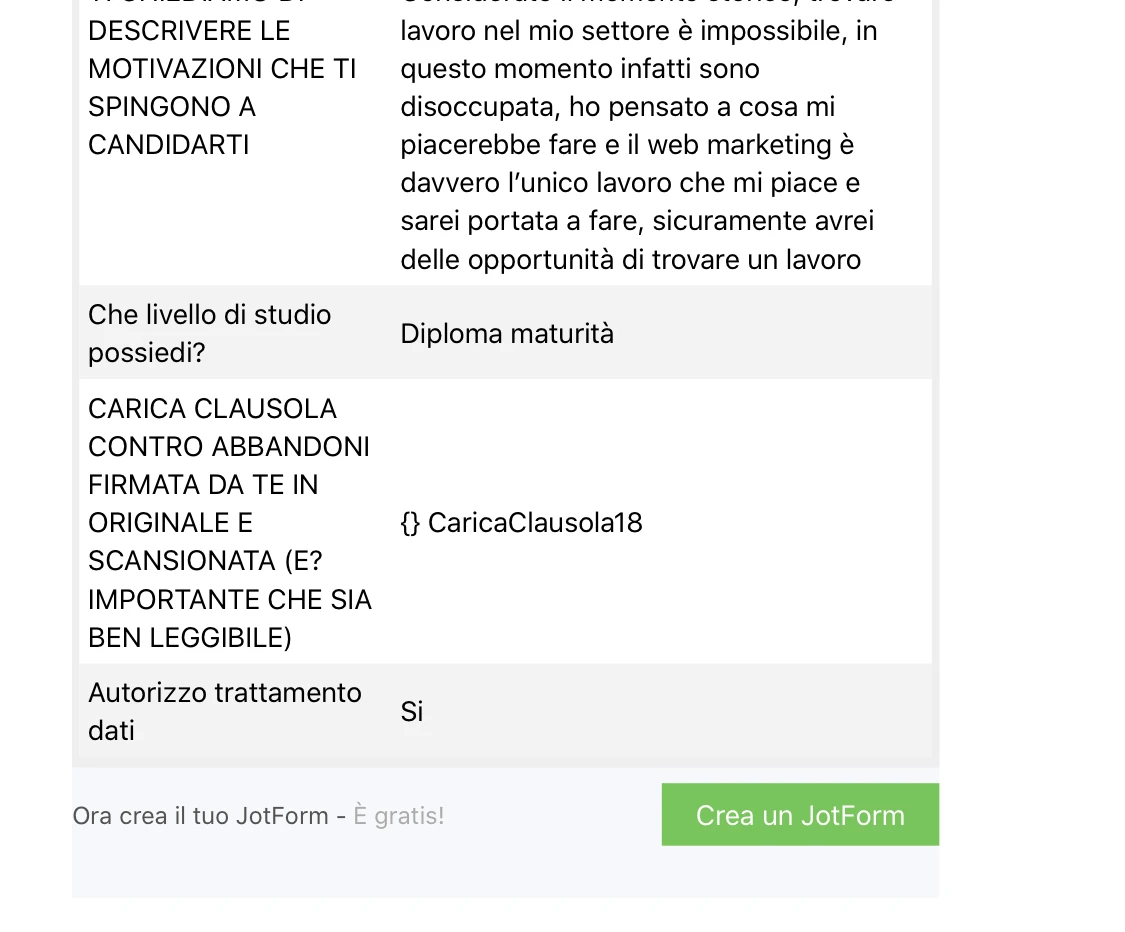Click the È gratis! link text
This screenshot has height=932, width=1125.
pos(398,815)
